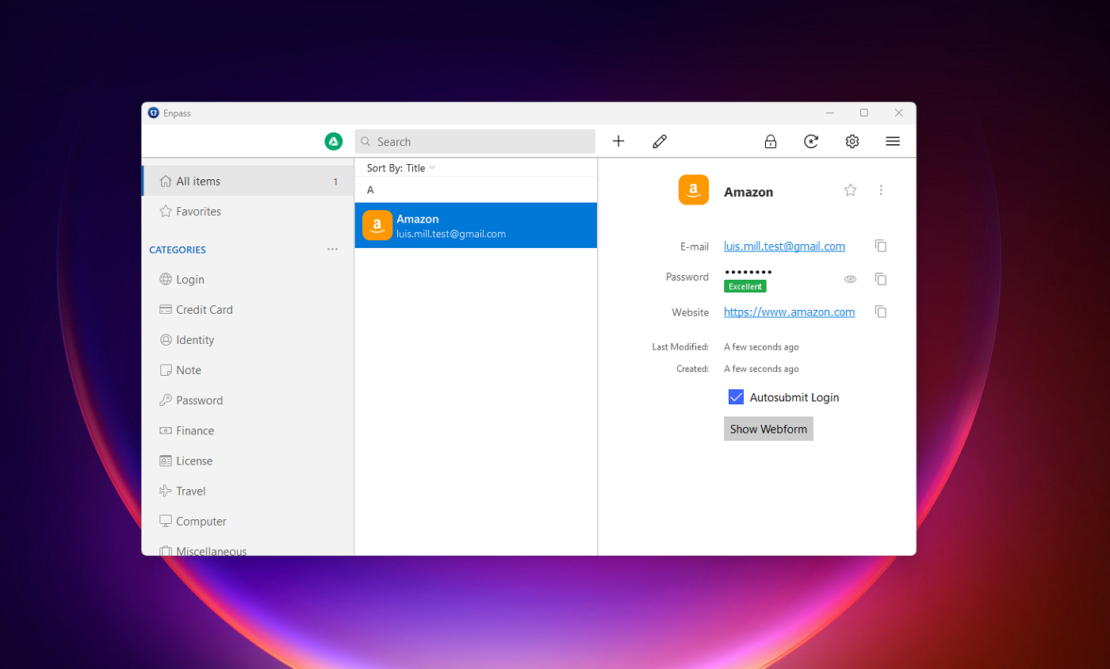Select Credit Card category in sidebar
1110x669 pixels.
point(204,310)
